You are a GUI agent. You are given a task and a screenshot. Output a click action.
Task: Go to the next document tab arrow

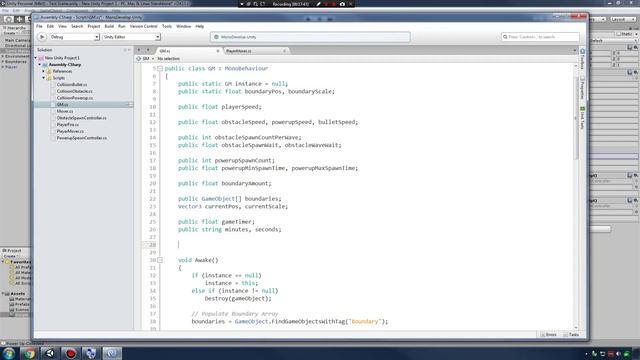[x=148, y=50]
